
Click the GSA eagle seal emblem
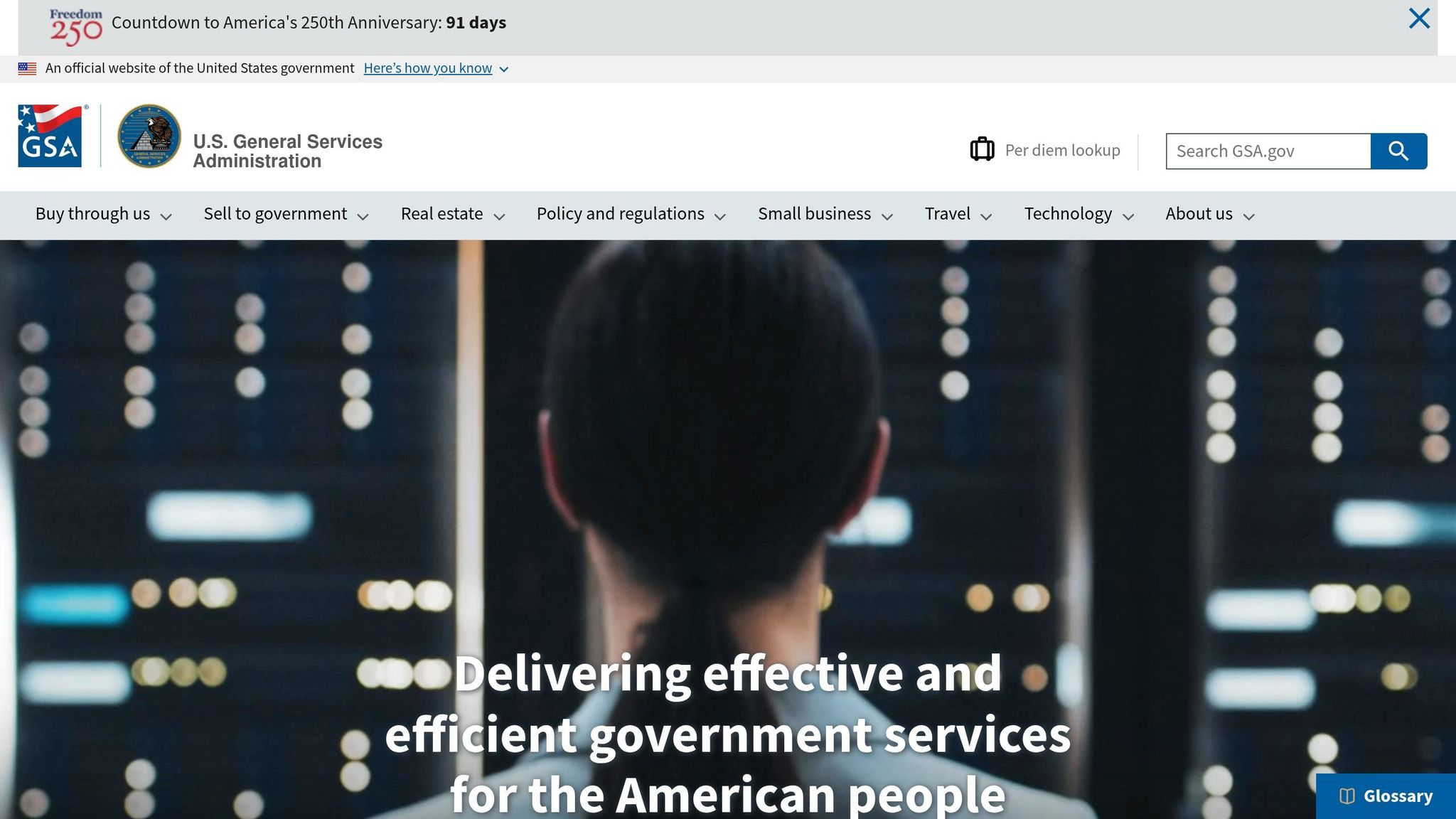coord(149,136)
